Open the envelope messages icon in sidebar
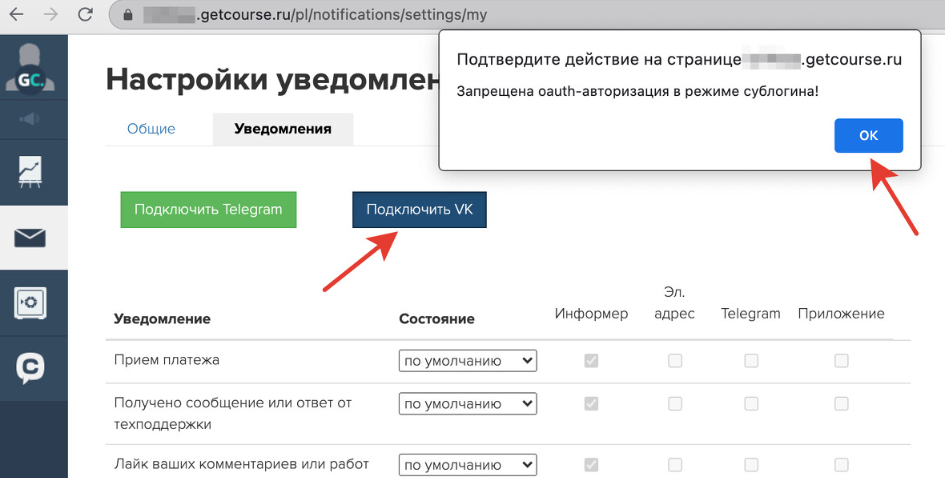Image resolution: width=945 pixels, height=478 pixels. pyautogui.click(x=30, y=238)
